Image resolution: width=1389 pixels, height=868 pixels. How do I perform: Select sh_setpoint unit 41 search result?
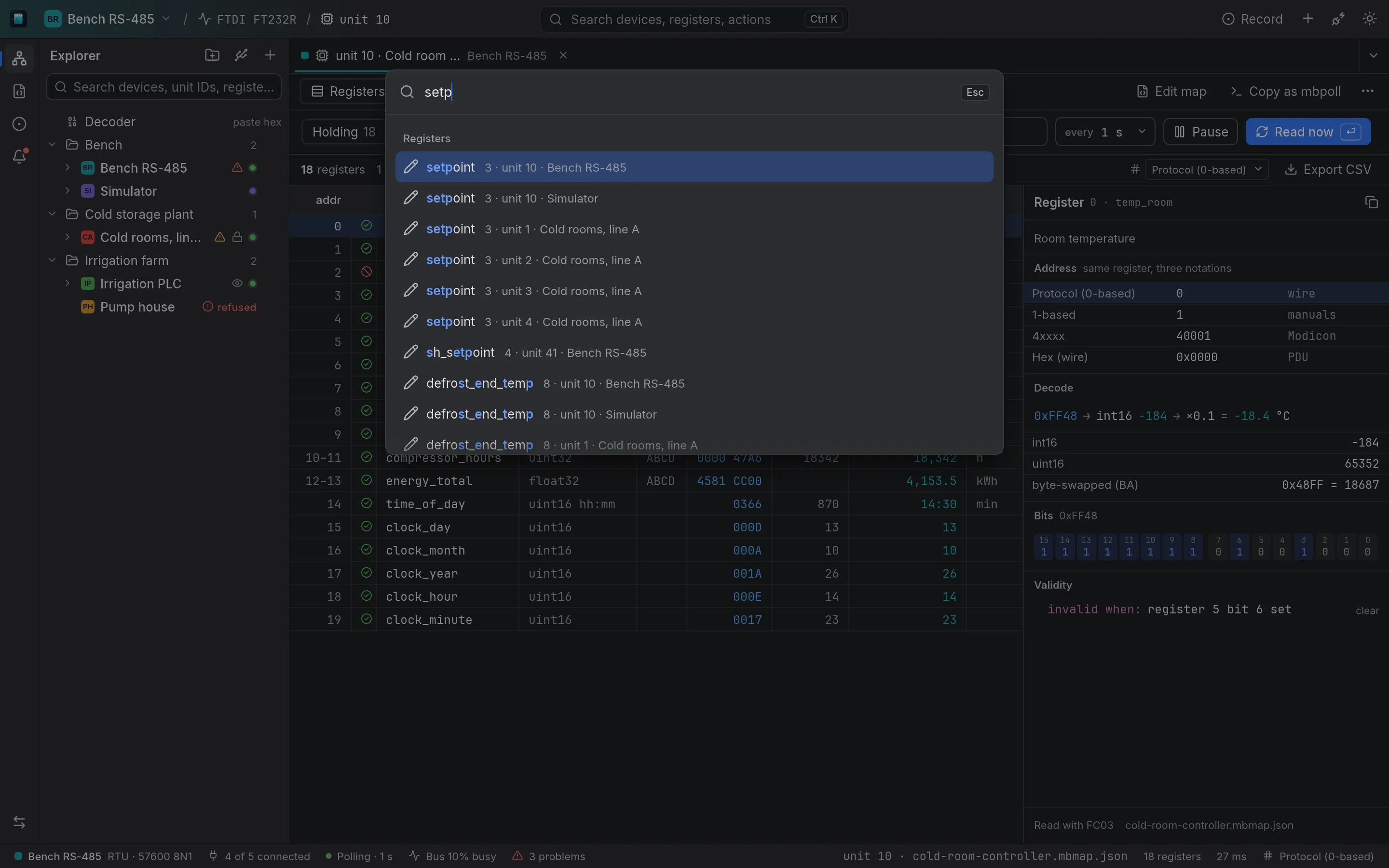694,353
